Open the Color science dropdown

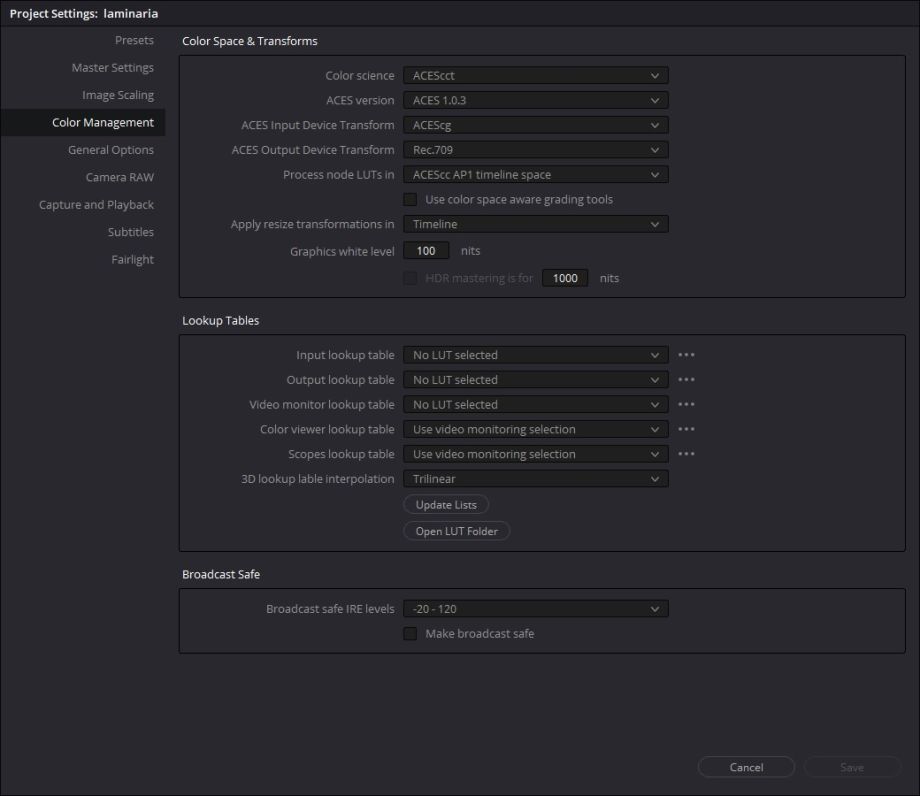535,76
